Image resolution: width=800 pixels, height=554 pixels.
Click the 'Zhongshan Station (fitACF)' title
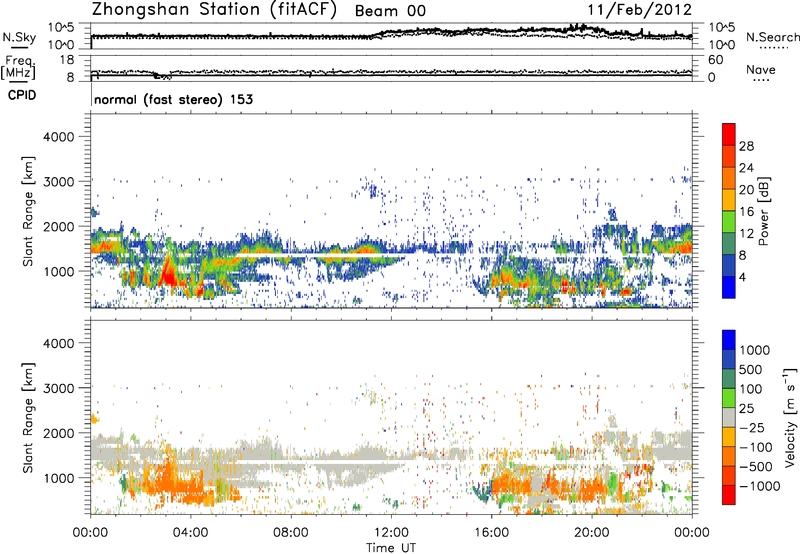[x=214, y=10]
